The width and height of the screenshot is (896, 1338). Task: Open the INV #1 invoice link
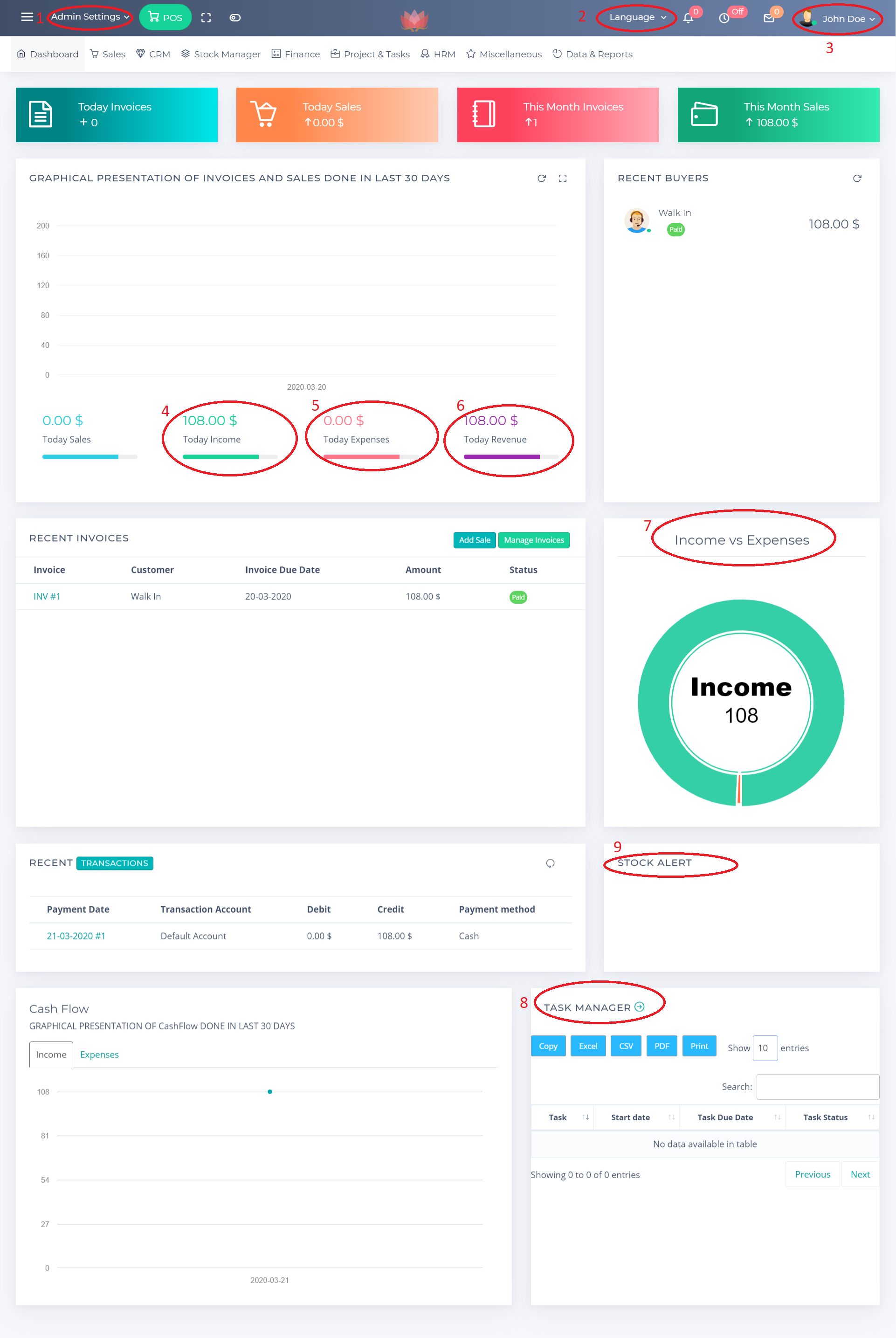pos(47,596)
